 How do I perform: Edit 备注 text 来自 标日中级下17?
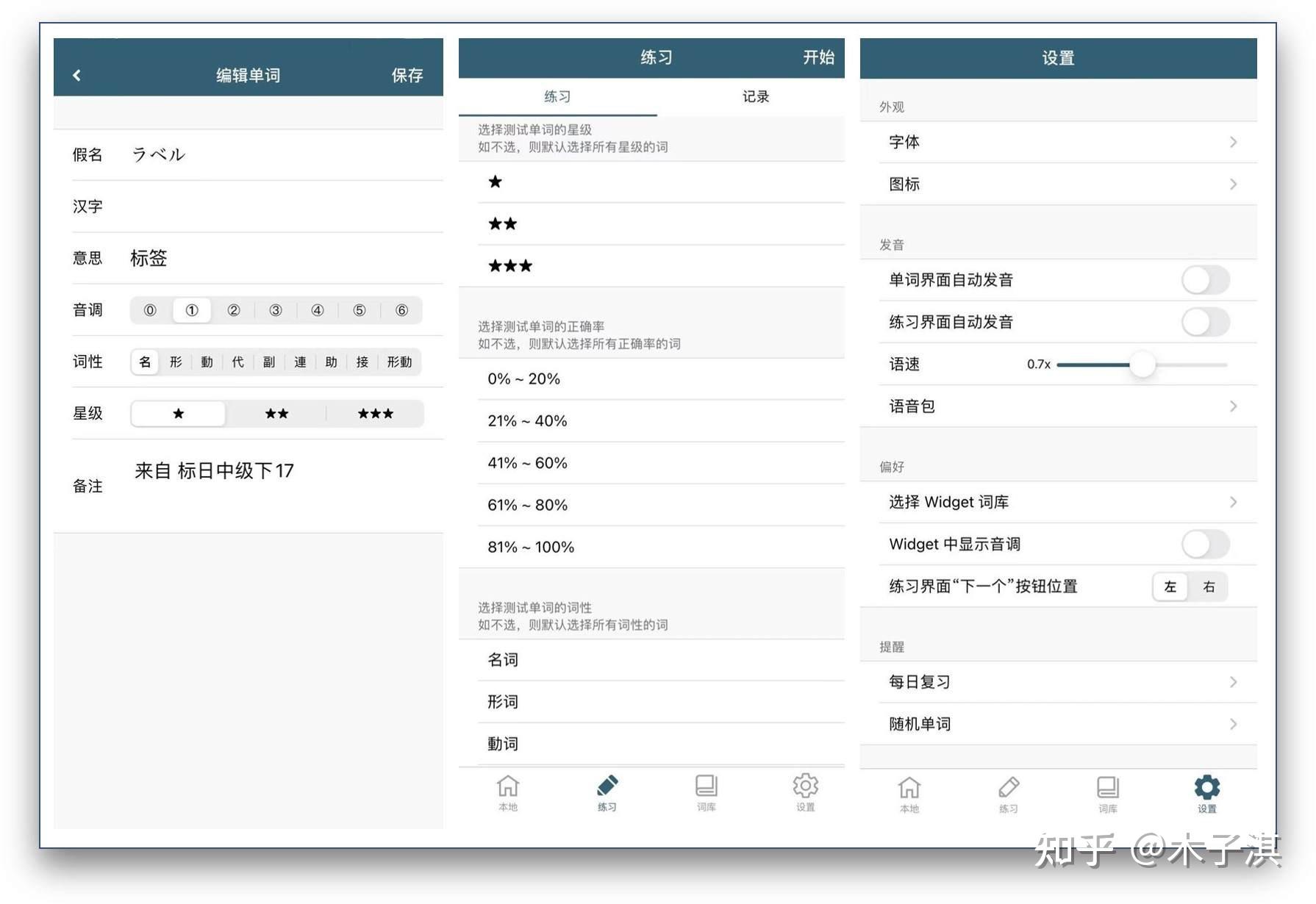(x=214, y=470)
